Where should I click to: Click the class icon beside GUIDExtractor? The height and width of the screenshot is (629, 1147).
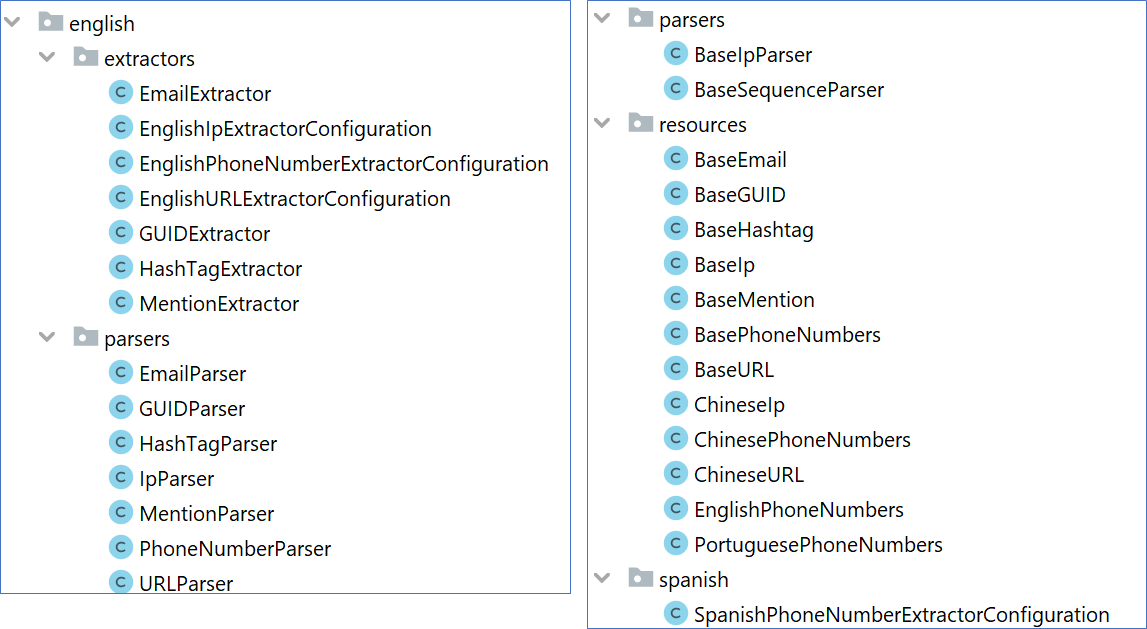tap(120, 233)
